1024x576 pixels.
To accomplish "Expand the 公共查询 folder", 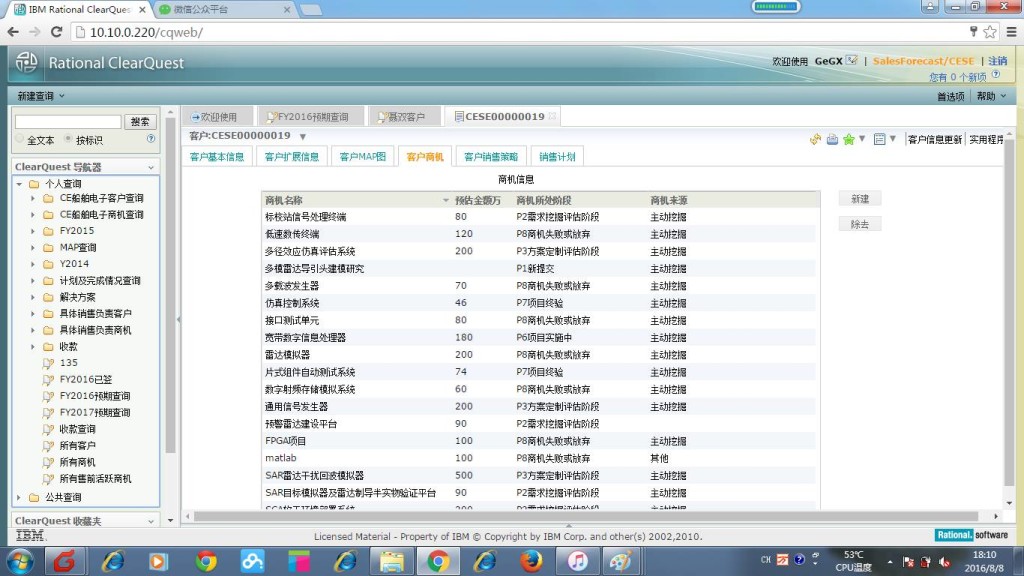I will (x=19, y=497).
